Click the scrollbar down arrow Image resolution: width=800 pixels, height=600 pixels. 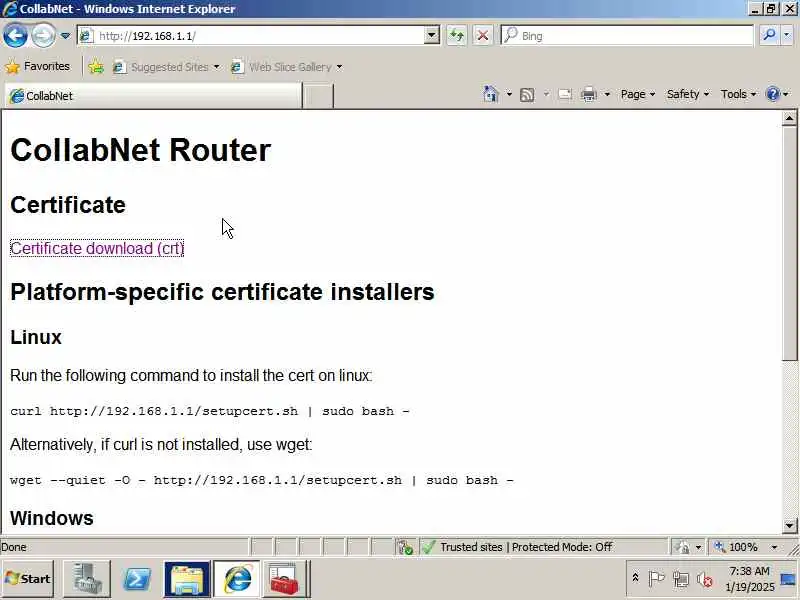click(789, 525)
